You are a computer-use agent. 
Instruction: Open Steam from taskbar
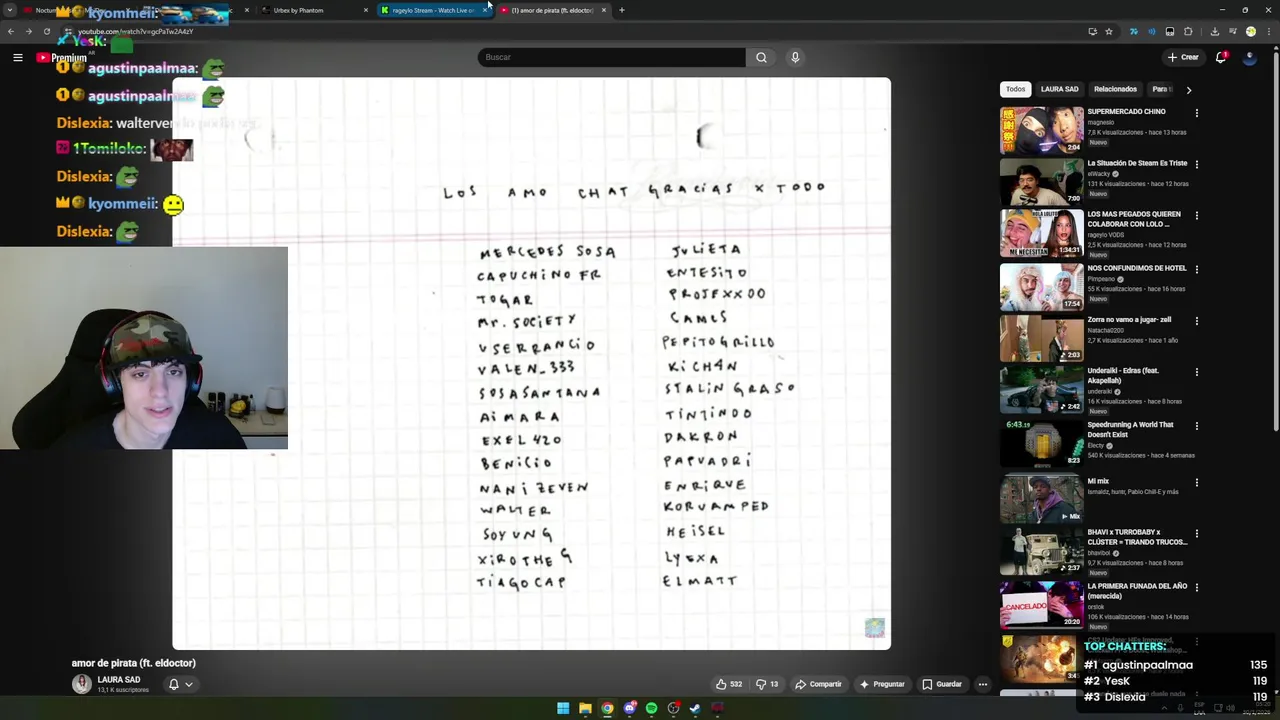695,708
